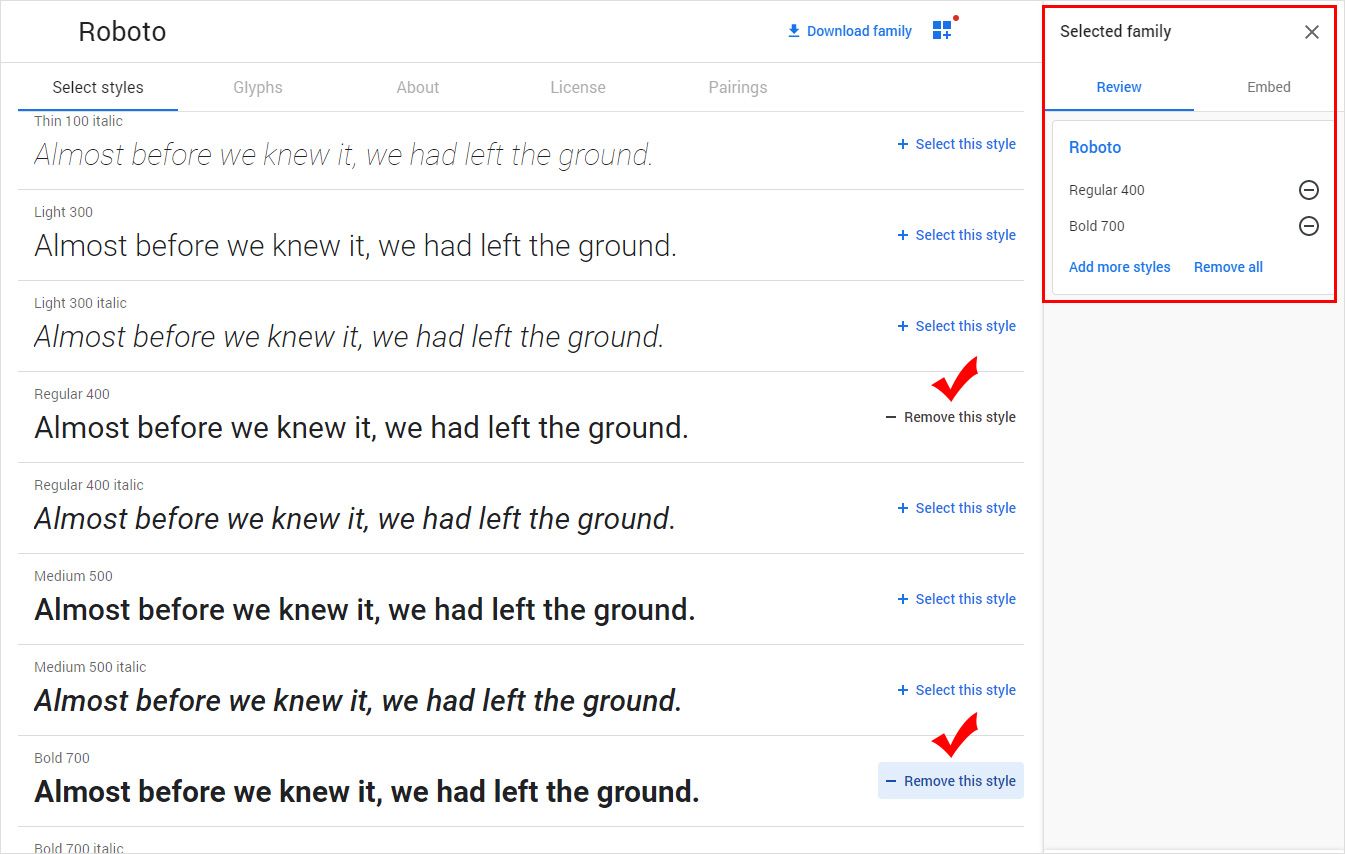Click the Add more styles link

1119,267
